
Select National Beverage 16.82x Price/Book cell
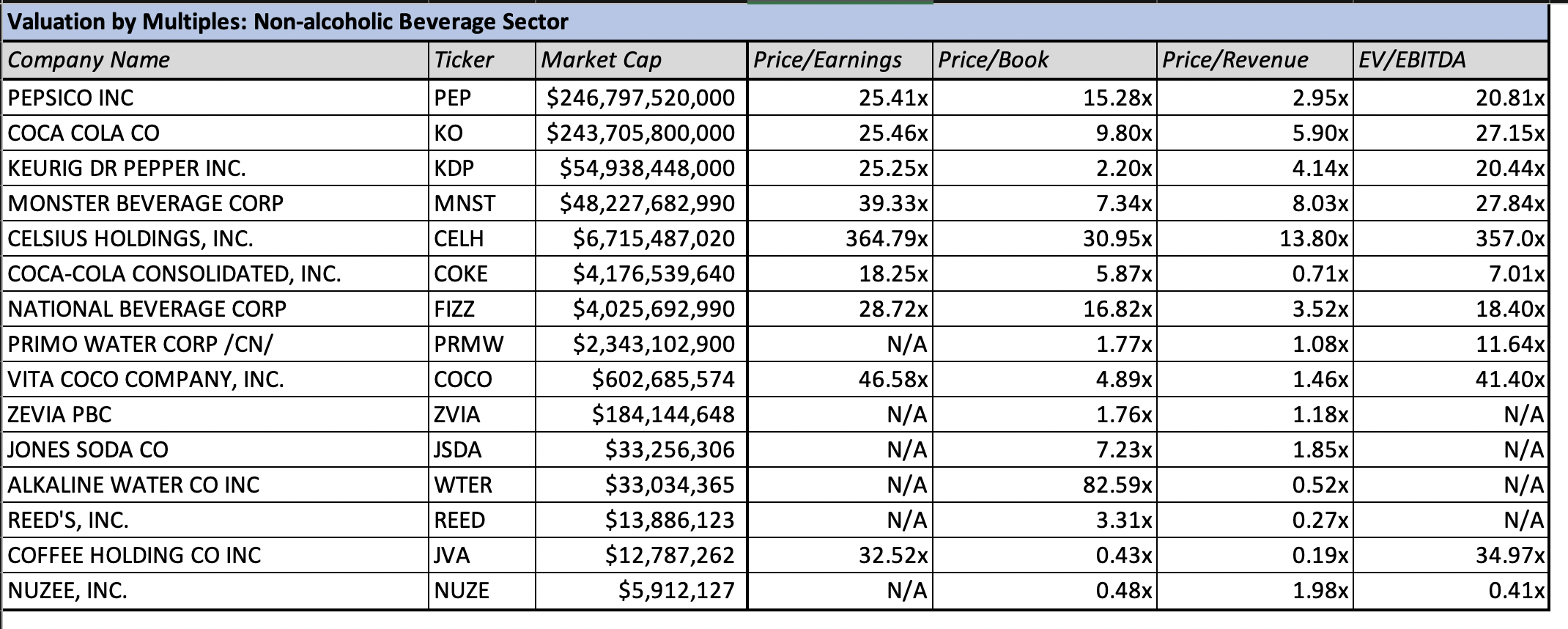coord(1045,309)
